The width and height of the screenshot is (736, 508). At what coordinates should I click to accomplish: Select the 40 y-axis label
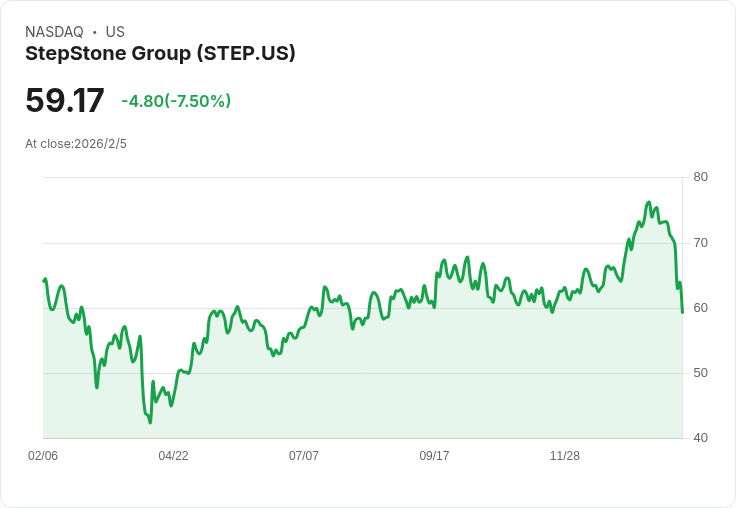(x=701, y=437)
